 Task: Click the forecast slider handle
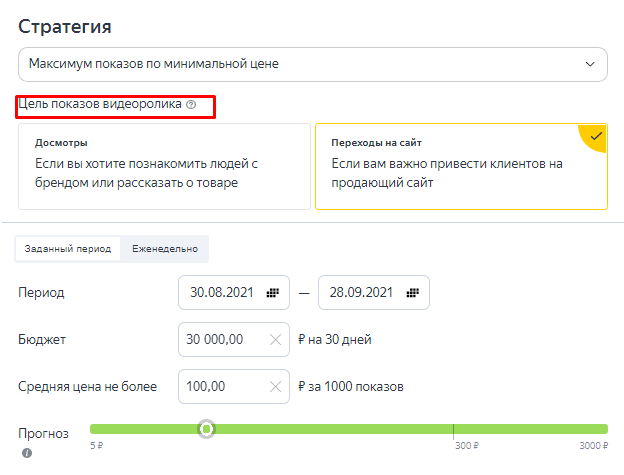coord(206,429)
